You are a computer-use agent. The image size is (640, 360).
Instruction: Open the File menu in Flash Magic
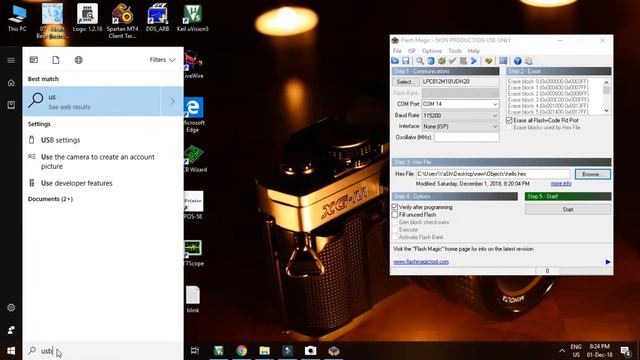tap(397, 51)
